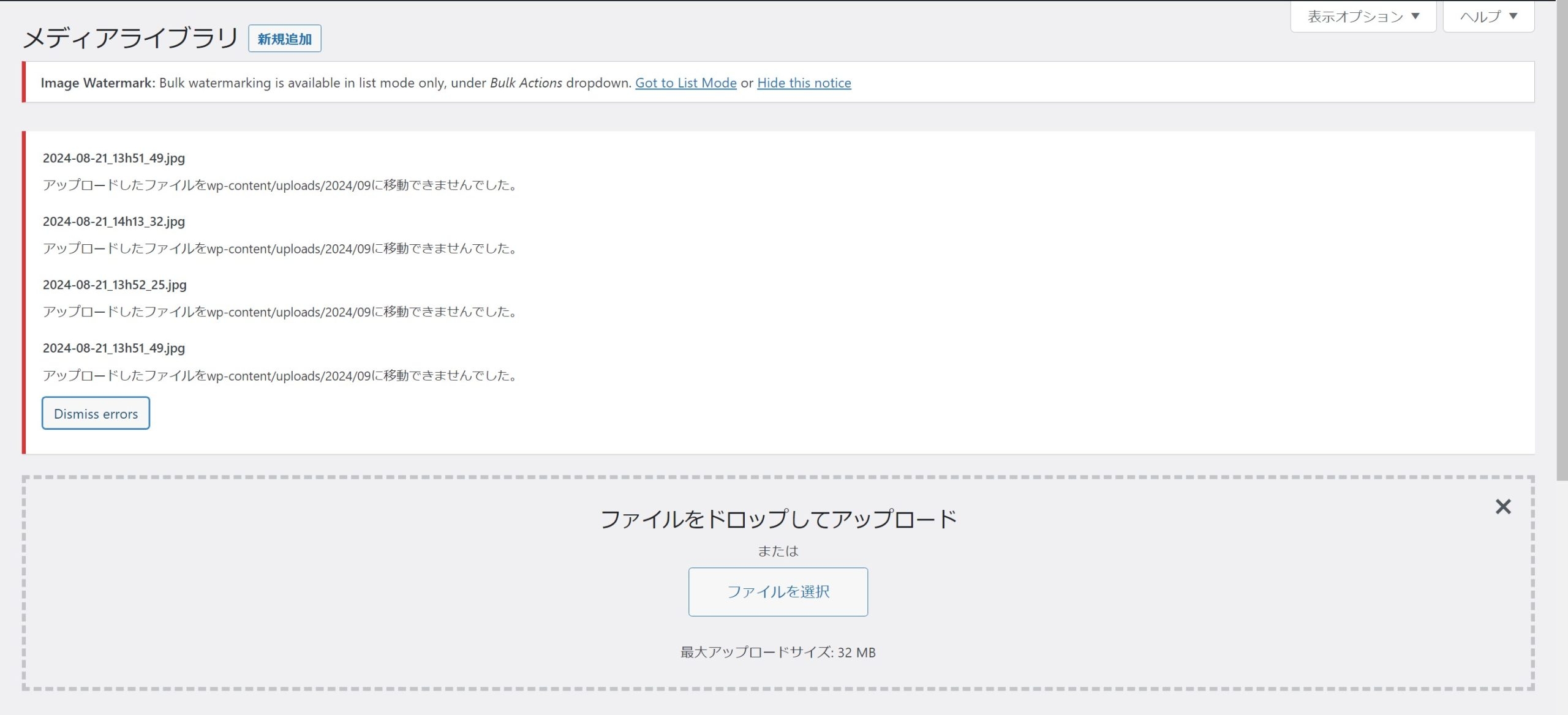Screen dimensions: 1568x715
Task: Click error message below 14h13_32.jpg filename
Action: (281, 249)
